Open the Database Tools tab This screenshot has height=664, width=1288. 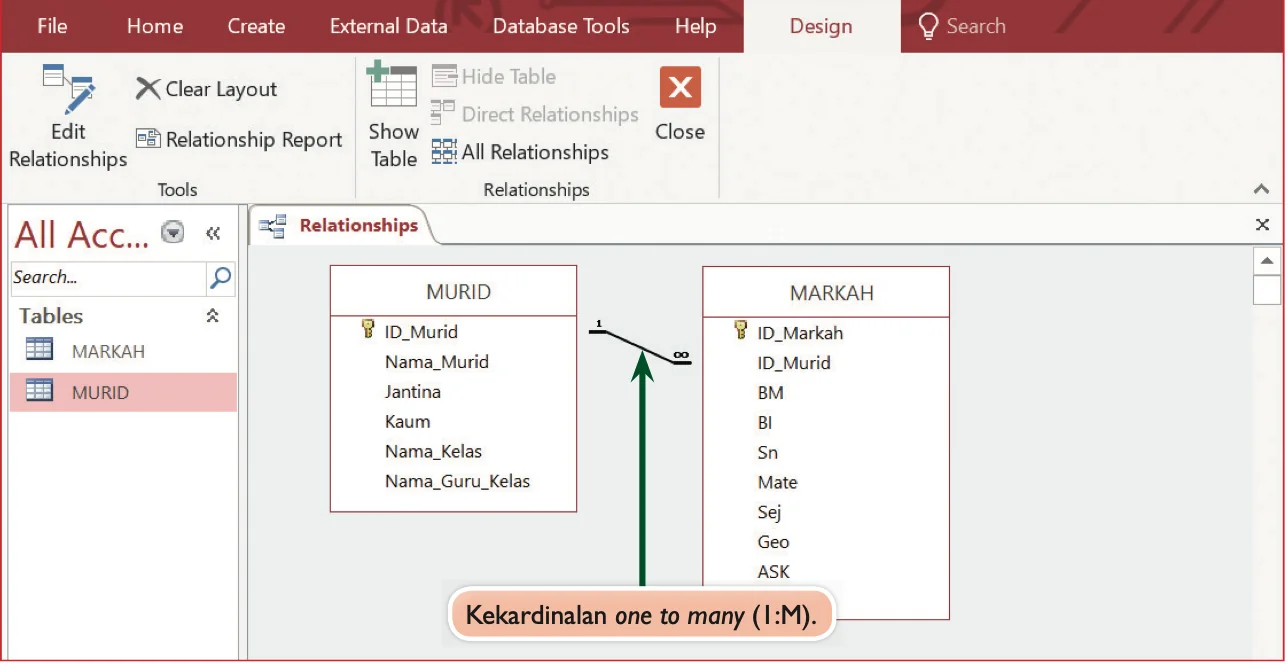point(561,26)
